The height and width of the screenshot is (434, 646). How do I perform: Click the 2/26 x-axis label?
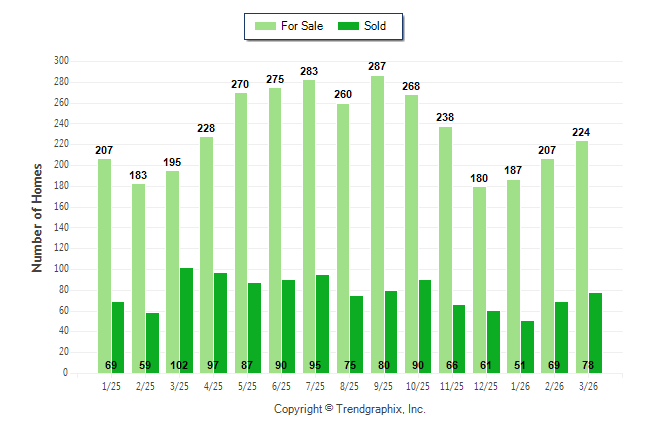(554, 385)
